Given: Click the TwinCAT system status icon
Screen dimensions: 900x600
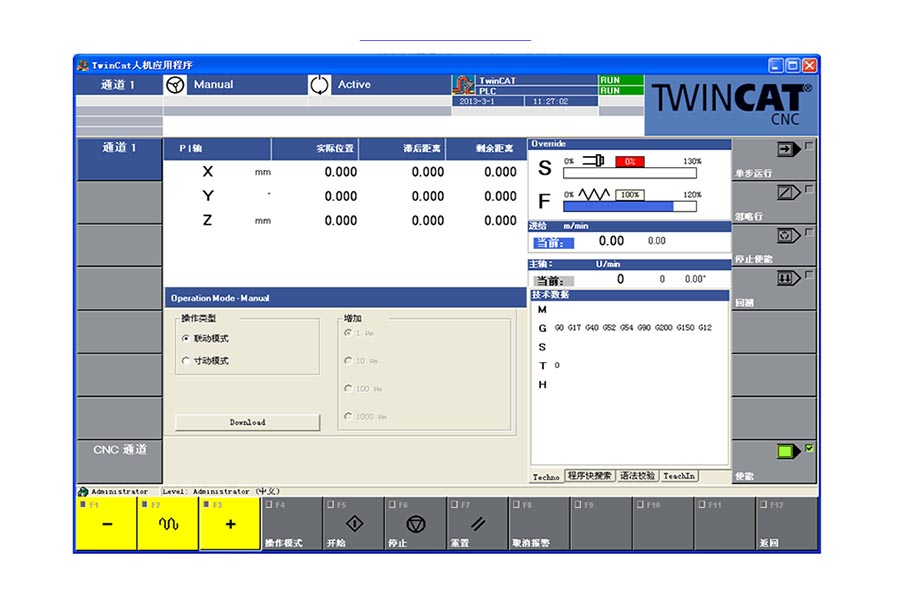Looking at the screenshot, I should (463, 86).
